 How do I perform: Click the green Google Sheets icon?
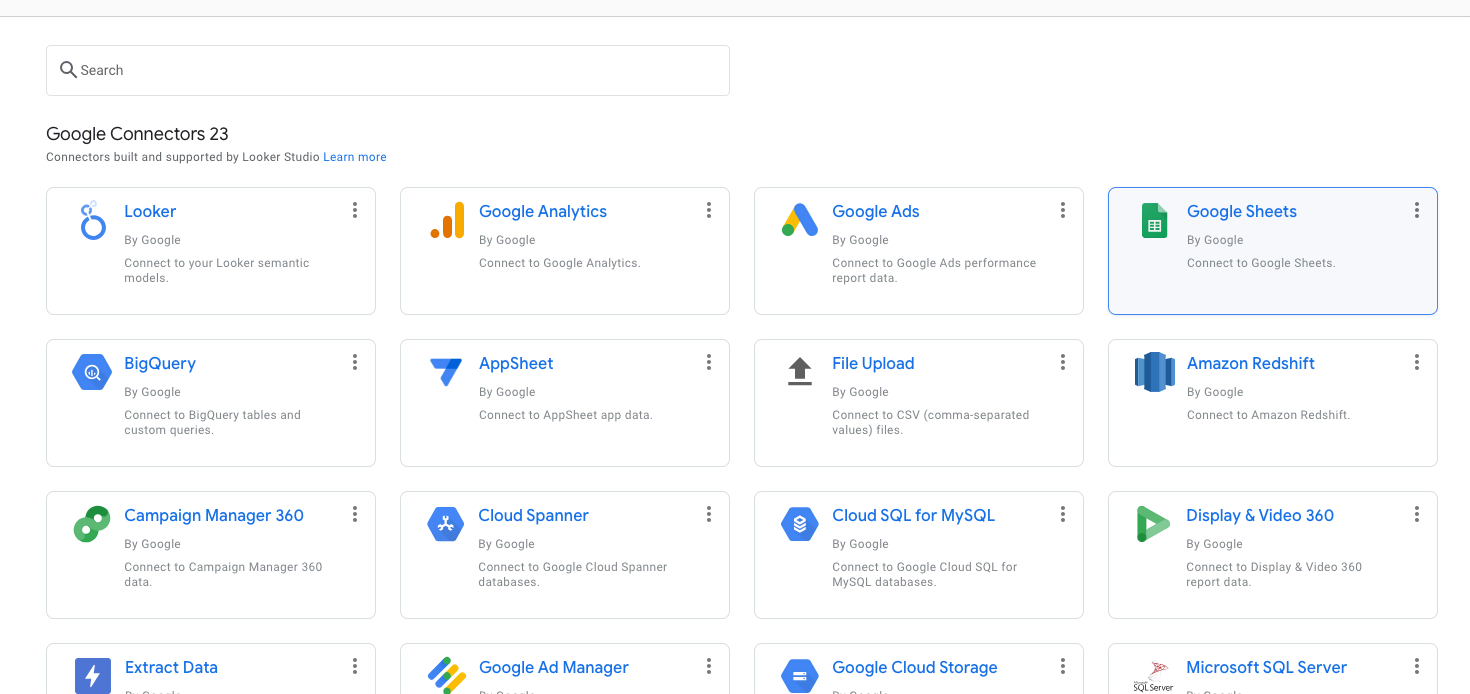tap(1154, 221)
